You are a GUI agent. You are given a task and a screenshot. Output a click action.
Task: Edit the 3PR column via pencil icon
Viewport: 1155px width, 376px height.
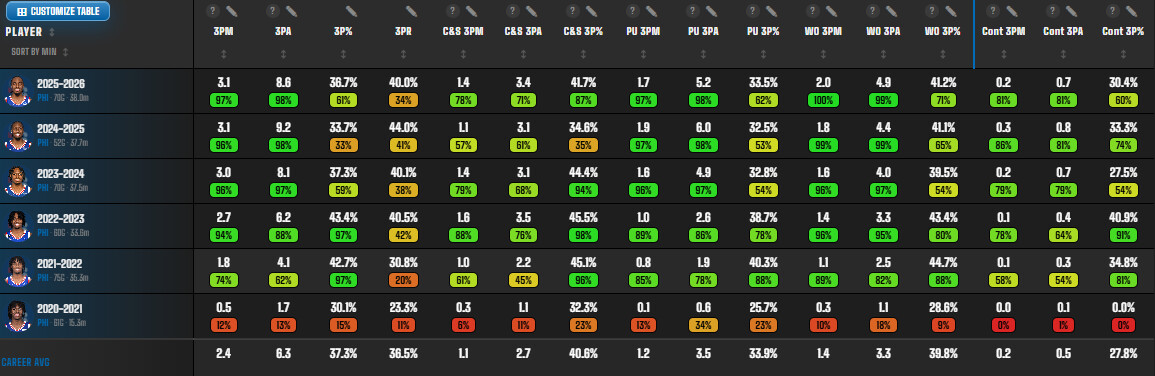[412, 11]
